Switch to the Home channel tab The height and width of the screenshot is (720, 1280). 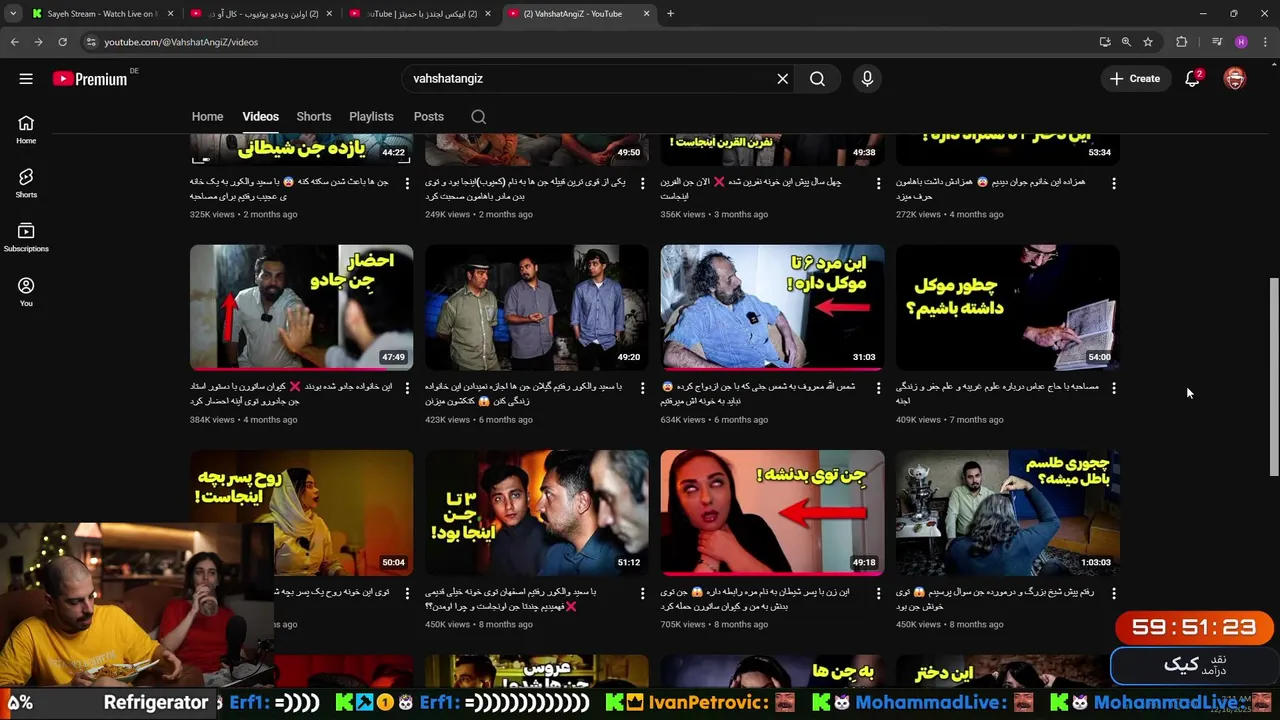point(208,117)
